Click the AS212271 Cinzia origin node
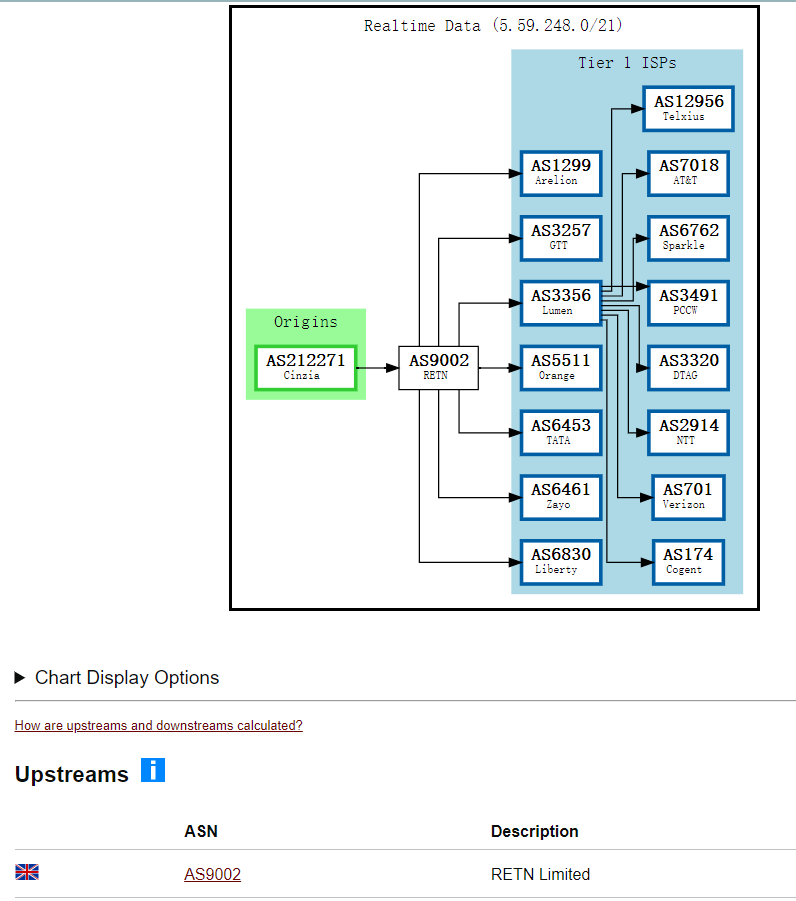Image resolution: width=796 pixels, height=901 pixels. pos(306,368)
